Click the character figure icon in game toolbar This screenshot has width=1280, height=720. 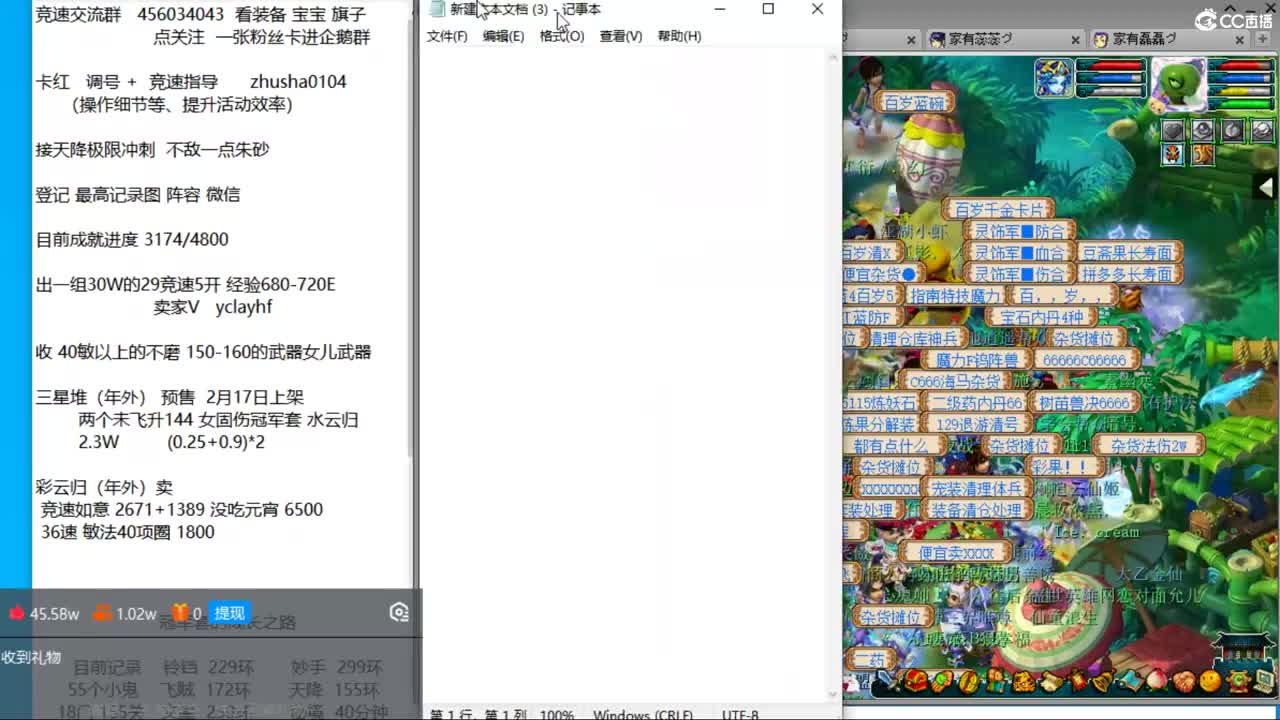point(996,682)
